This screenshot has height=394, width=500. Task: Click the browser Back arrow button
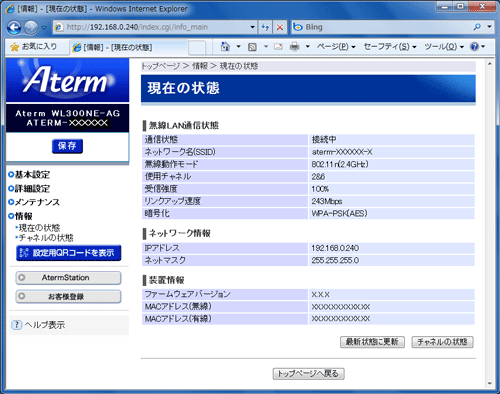point(14,27)
